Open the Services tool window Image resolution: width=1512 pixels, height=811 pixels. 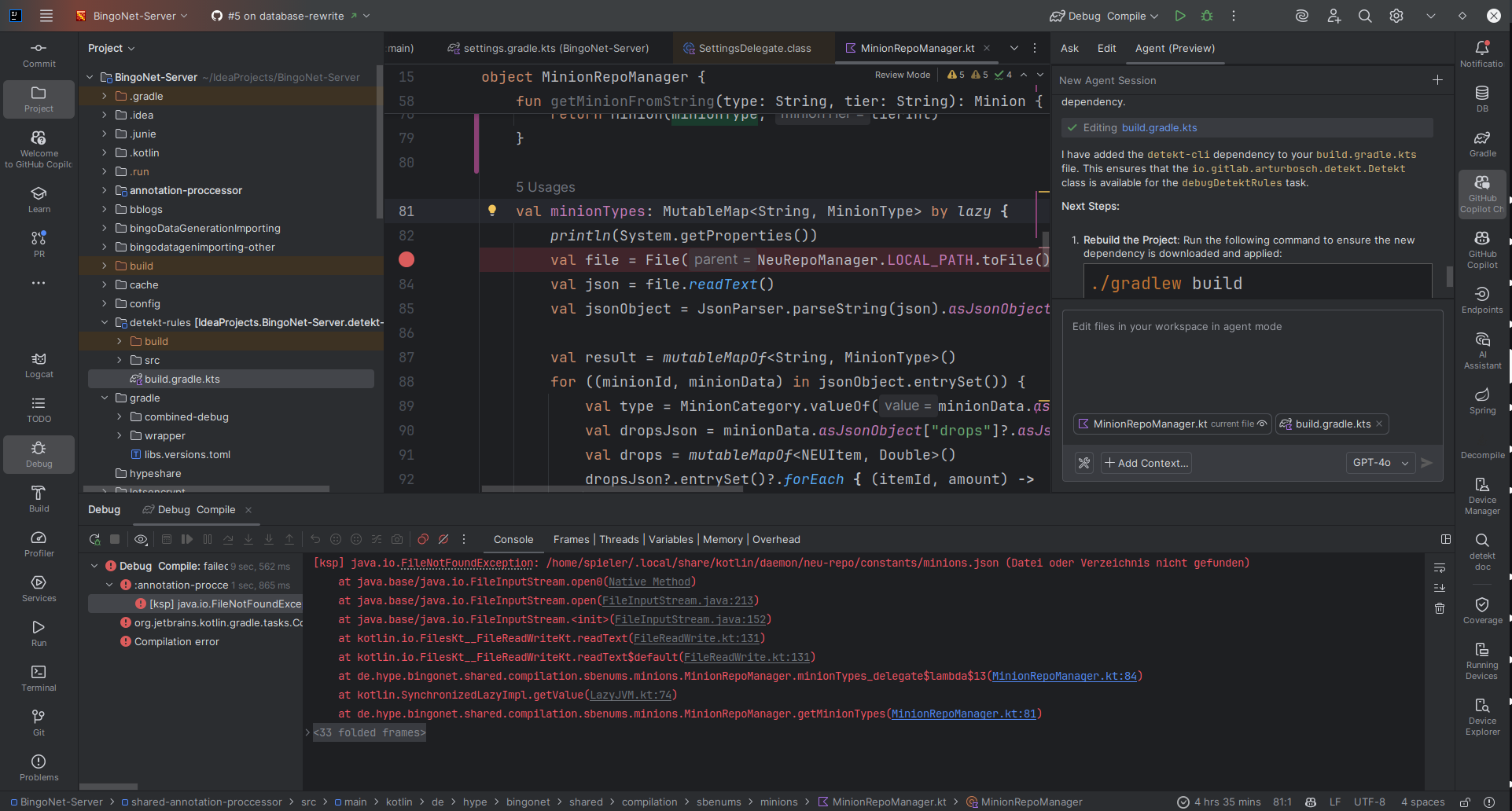tap(39, 589)
